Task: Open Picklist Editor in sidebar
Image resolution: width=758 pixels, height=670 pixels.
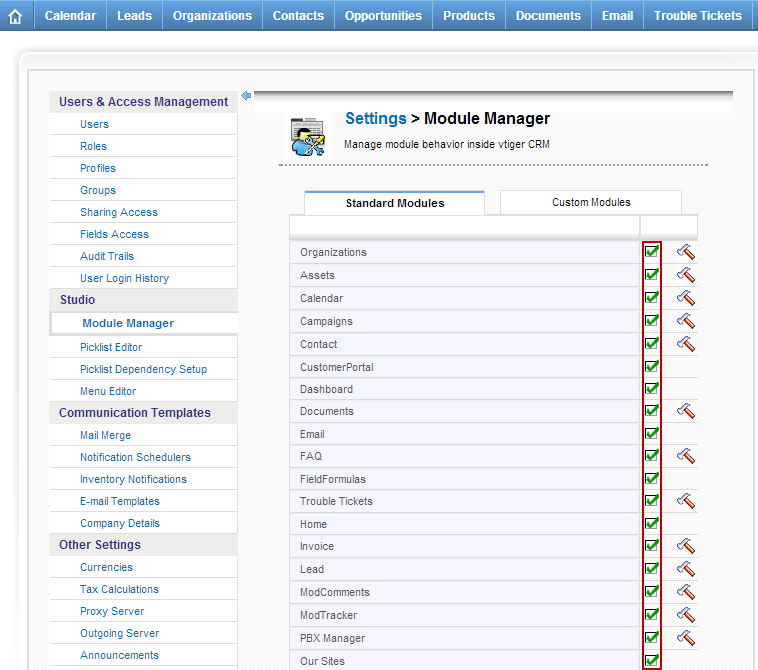Action: point(111,347)
